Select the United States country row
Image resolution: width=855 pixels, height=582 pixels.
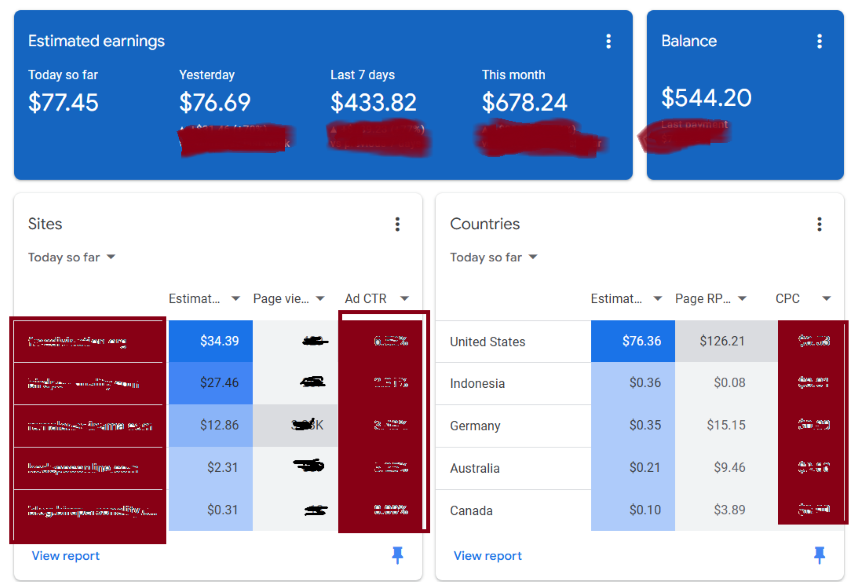[488, 342]
